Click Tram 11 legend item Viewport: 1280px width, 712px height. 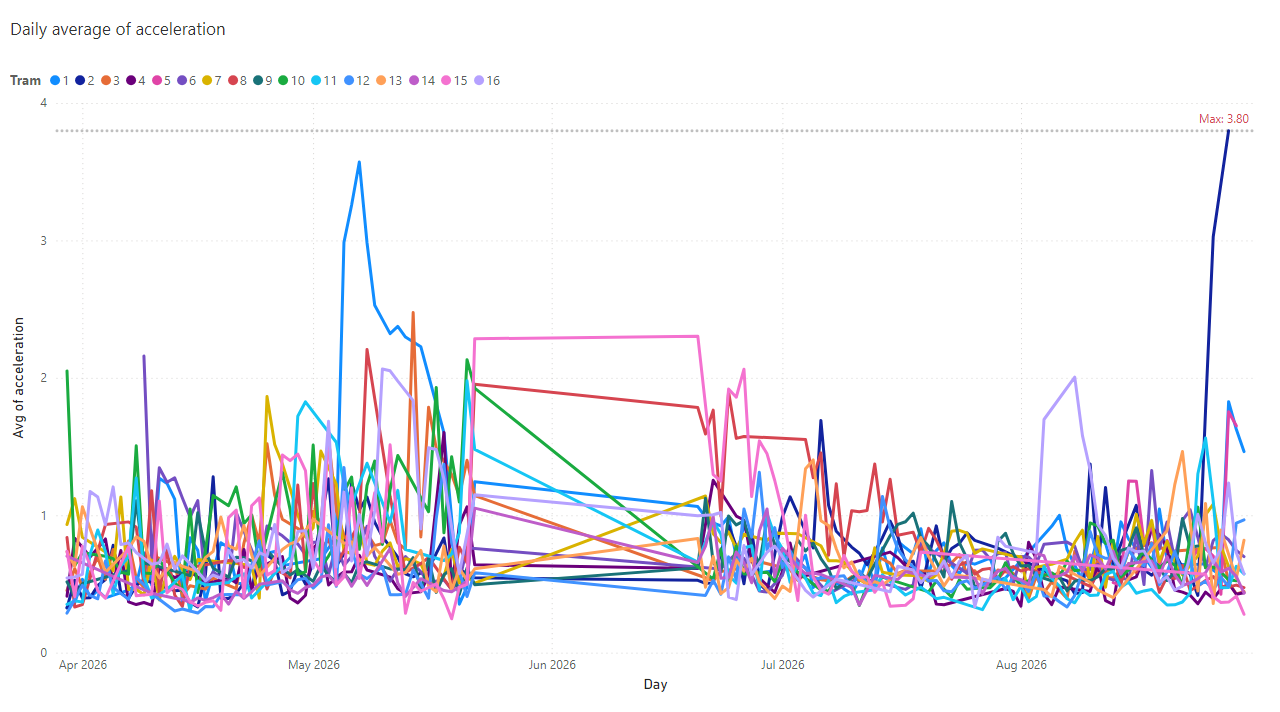pyautogui.click(x=322, y=80)
